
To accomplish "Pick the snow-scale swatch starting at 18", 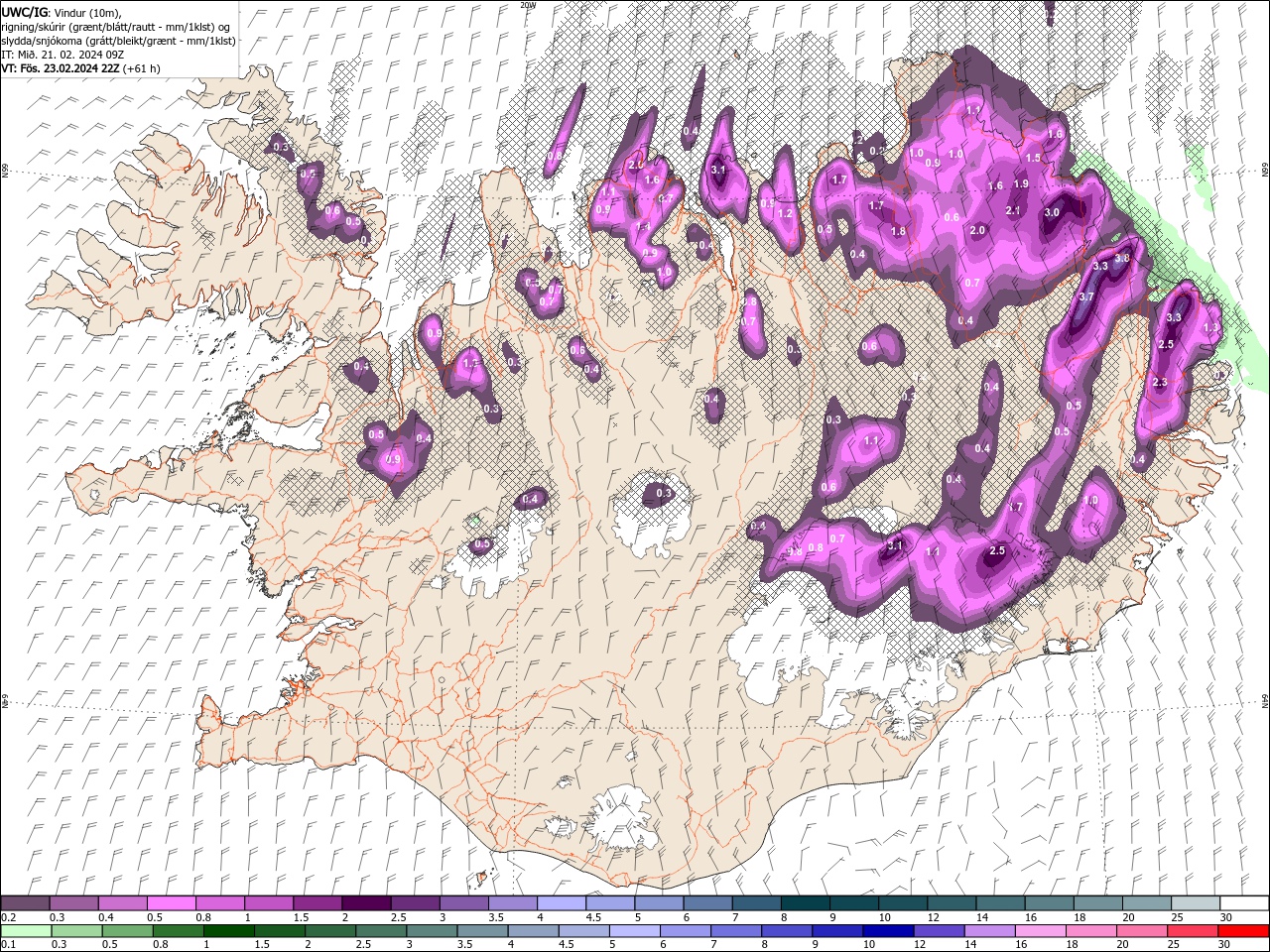I will tap(1097, 903).
